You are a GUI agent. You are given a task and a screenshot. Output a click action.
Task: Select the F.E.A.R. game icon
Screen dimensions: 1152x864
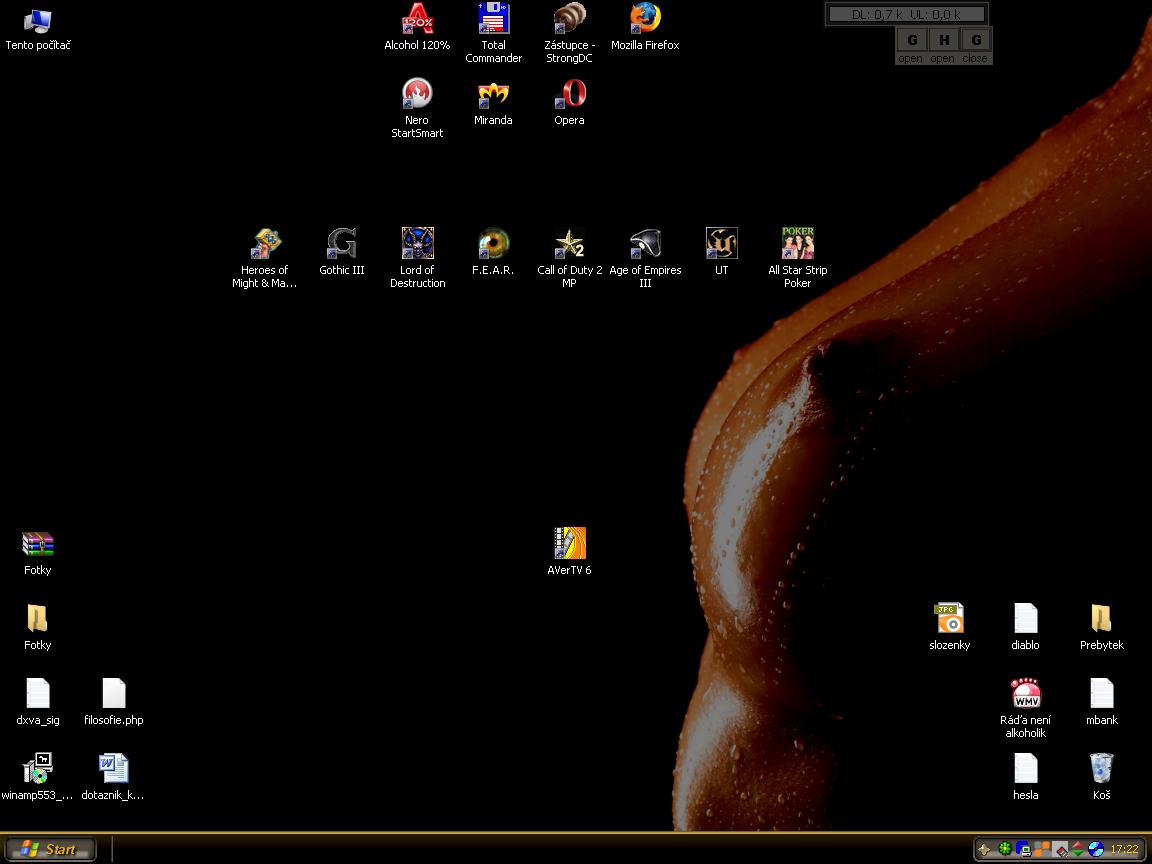(493, 245)
